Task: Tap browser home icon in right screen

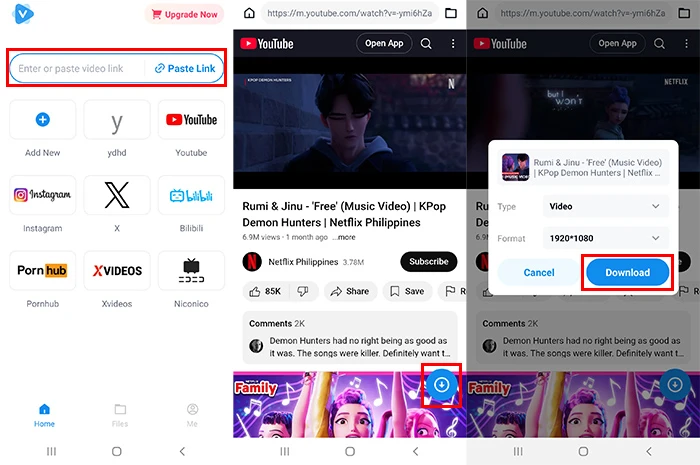Action: (x=483, y=13)
